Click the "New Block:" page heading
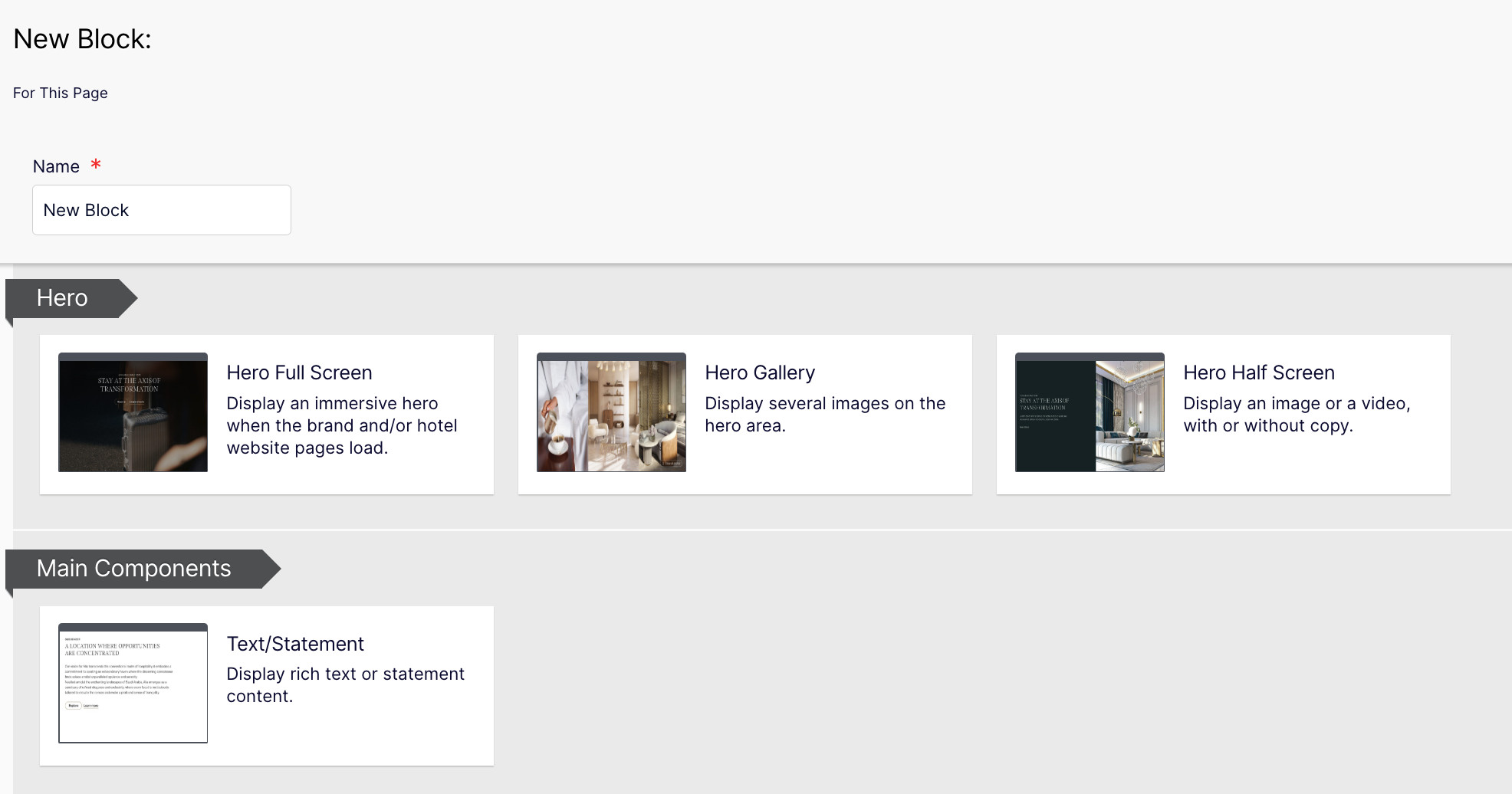The height and width of the screenshot is (794, 1512). 82,39
